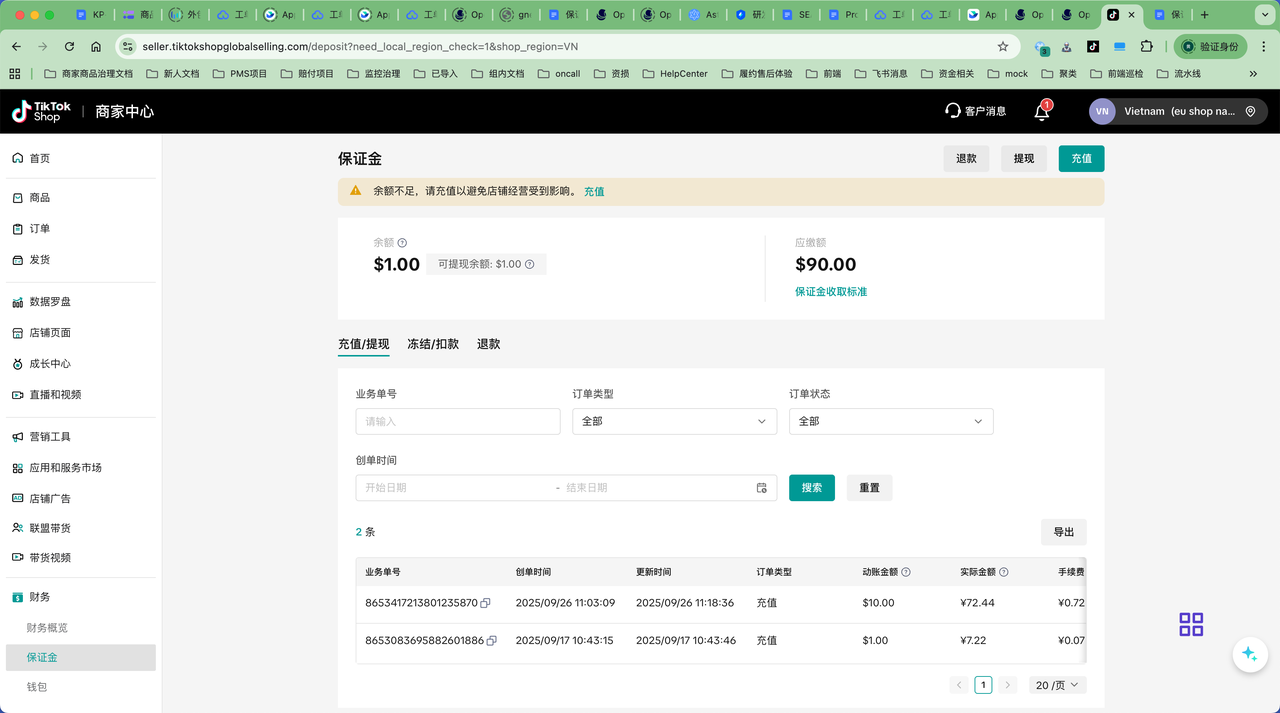Switch to the 冻结/扣款 tab
Viewport: 1280px width, 713px height.
point(433,344)
